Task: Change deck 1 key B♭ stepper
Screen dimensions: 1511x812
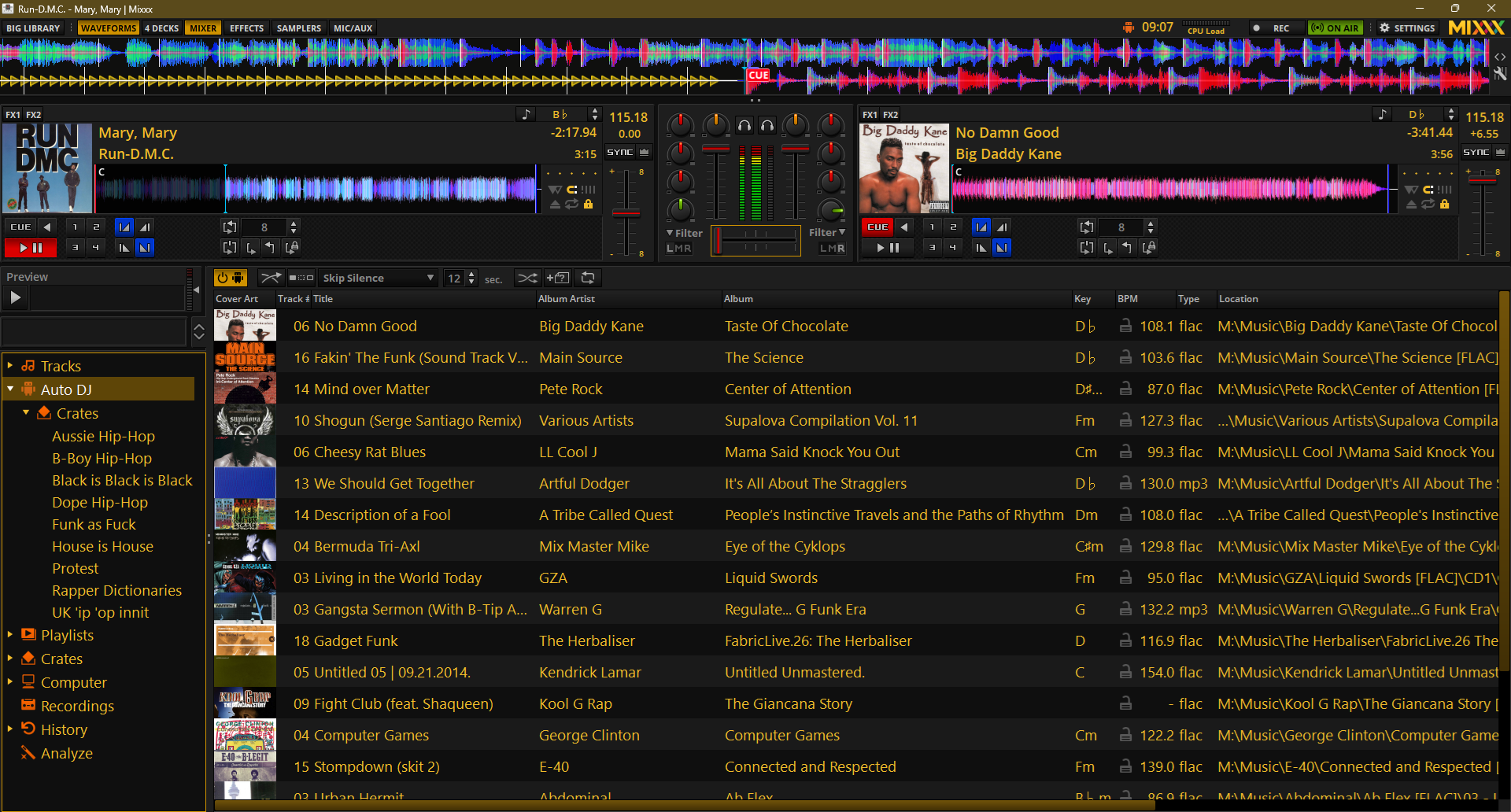Action: tap(595, 114)
